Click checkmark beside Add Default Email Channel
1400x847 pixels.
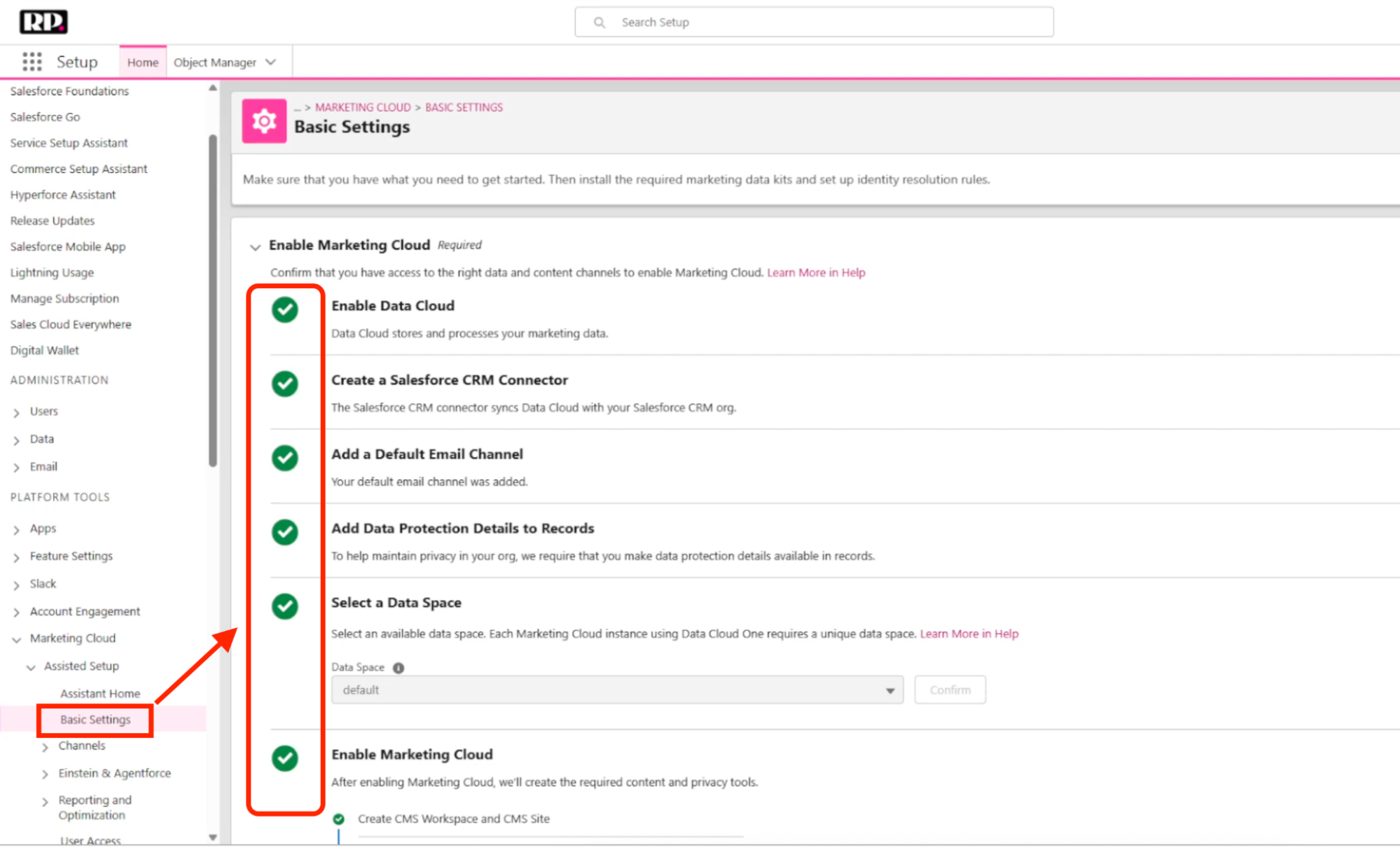[x=285, y=458]
